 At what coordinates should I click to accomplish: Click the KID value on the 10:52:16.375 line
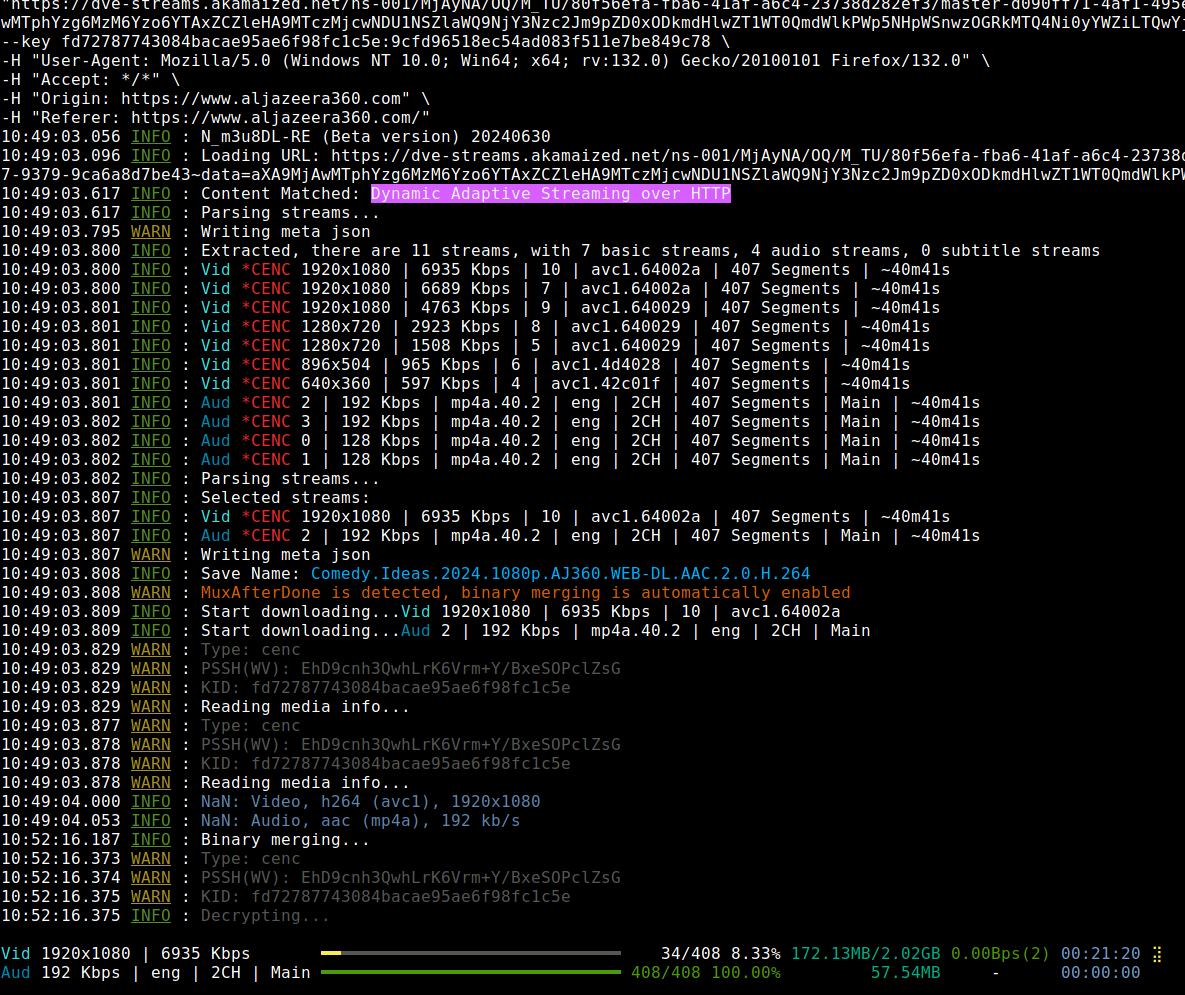coord(410,897)
